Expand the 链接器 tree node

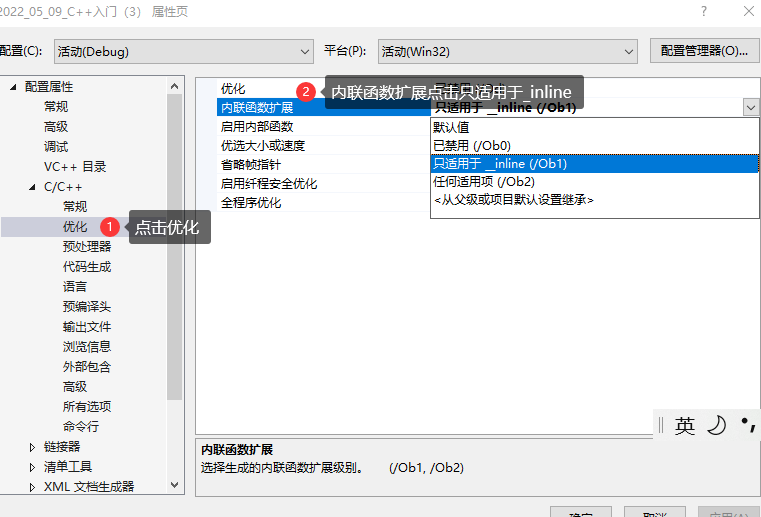click(33, 447)
